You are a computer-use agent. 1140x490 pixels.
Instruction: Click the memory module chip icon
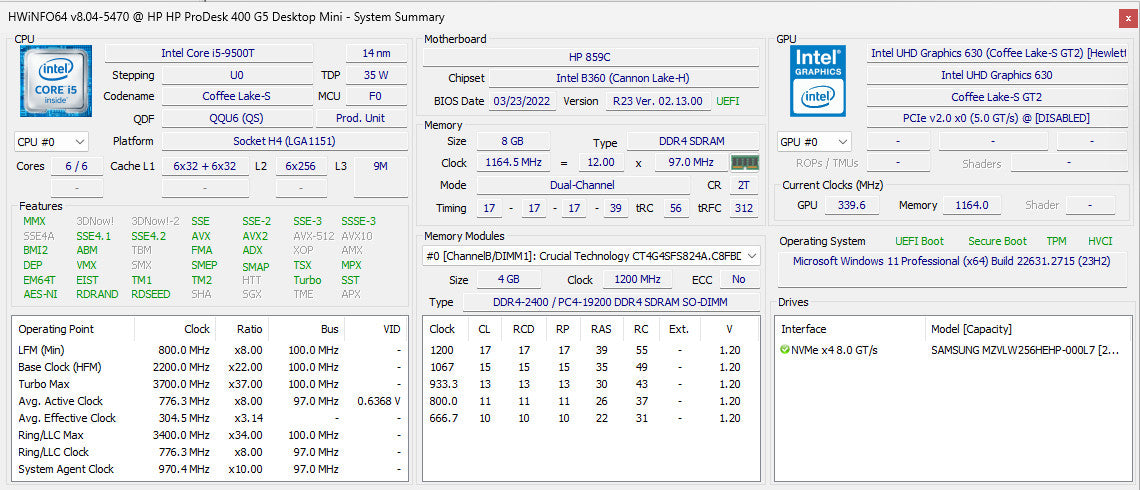(x=744, y=163)
